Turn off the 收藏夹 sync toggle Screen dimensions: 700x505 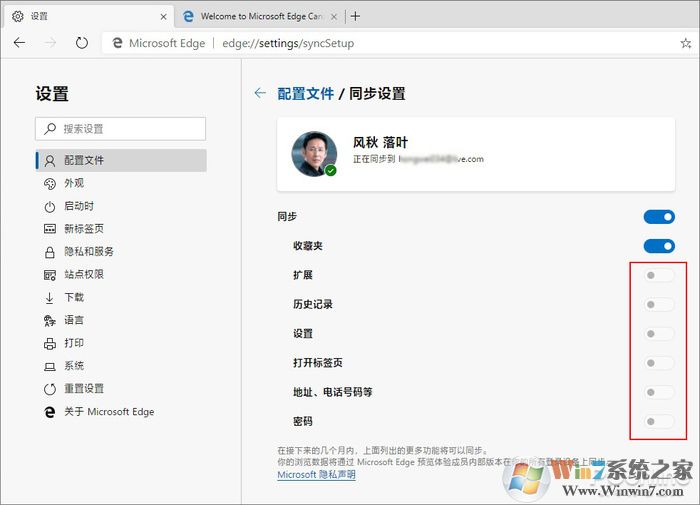click(x=659, y=246)
